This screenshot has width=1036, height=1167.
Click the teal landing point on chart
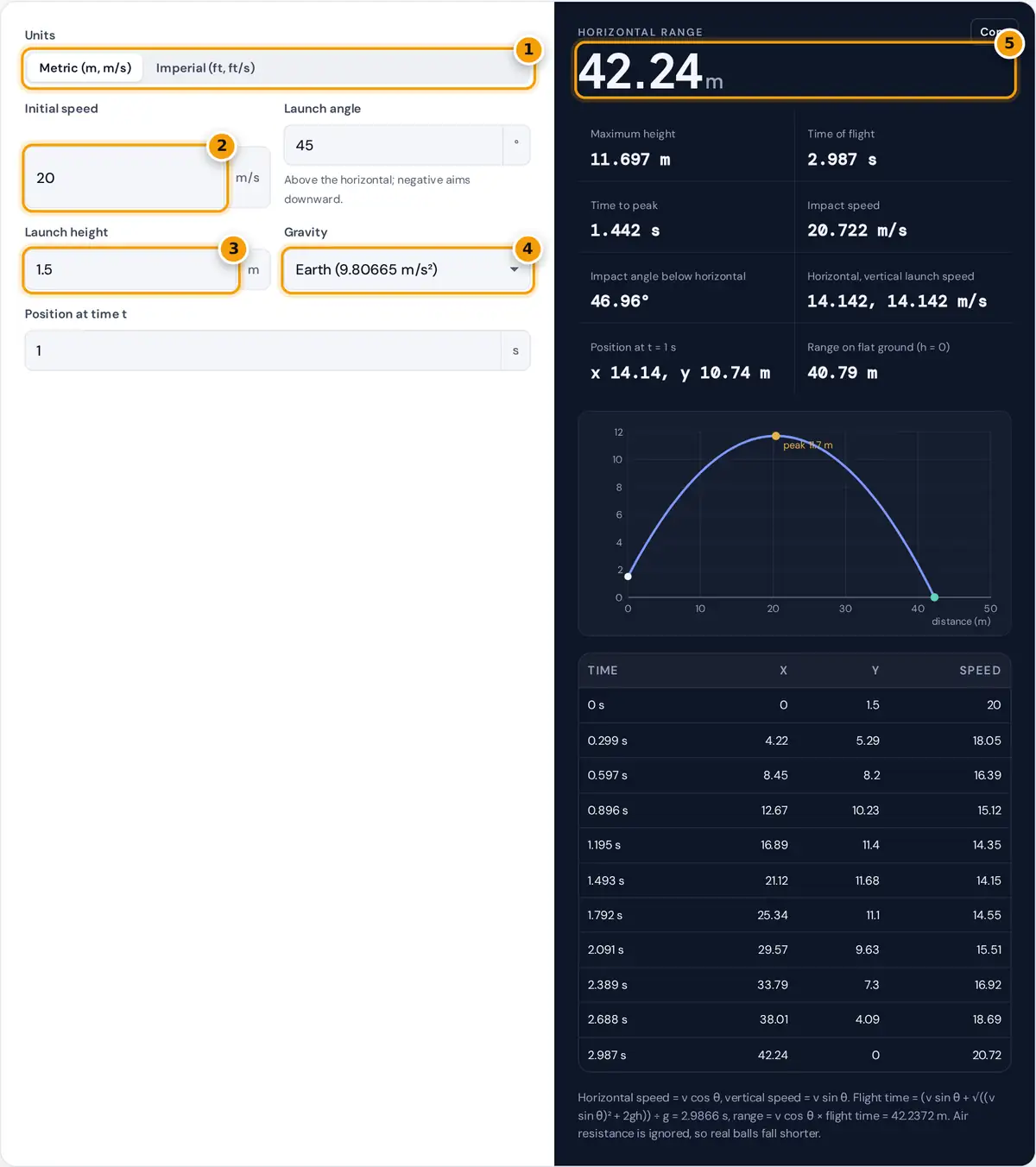(934, 596)
